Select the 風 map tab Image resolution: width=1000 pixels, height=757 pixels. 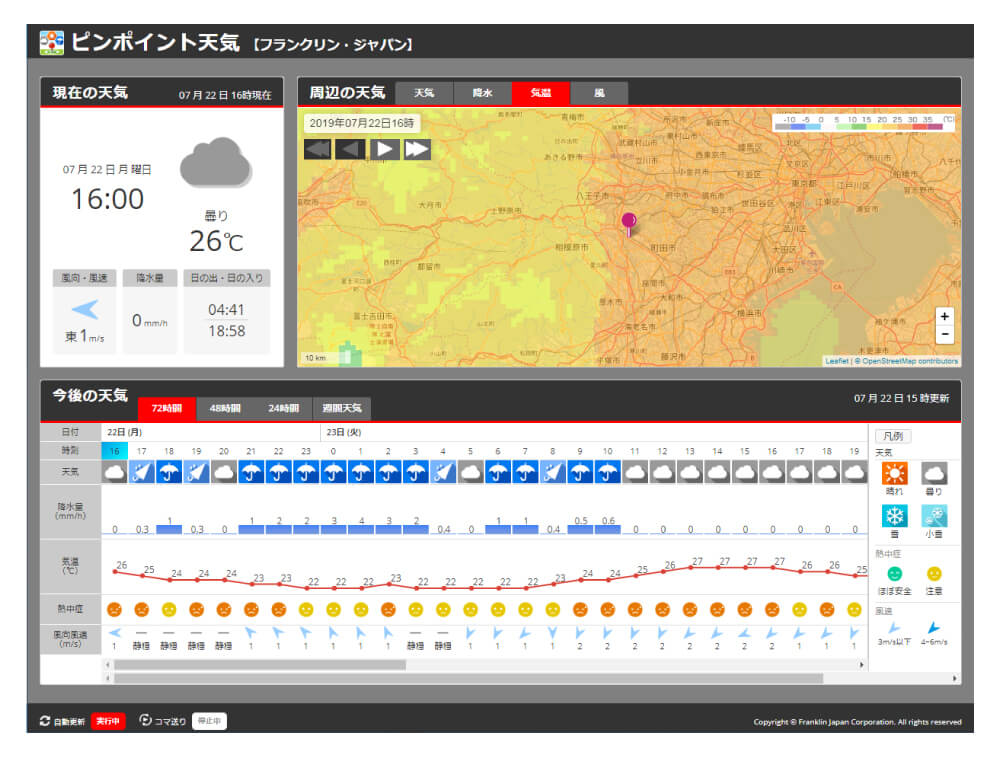(599, 93)
